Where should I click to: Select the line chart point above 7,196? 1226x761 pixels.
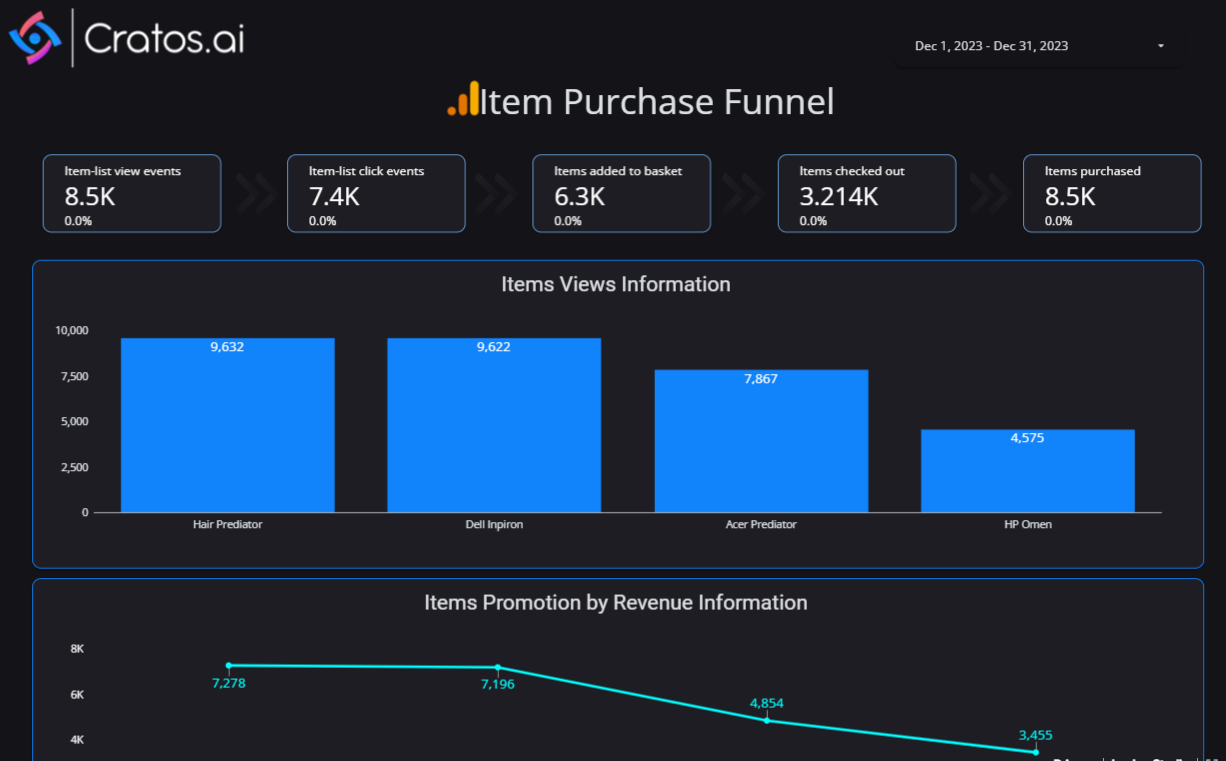(x=498, y=667)
